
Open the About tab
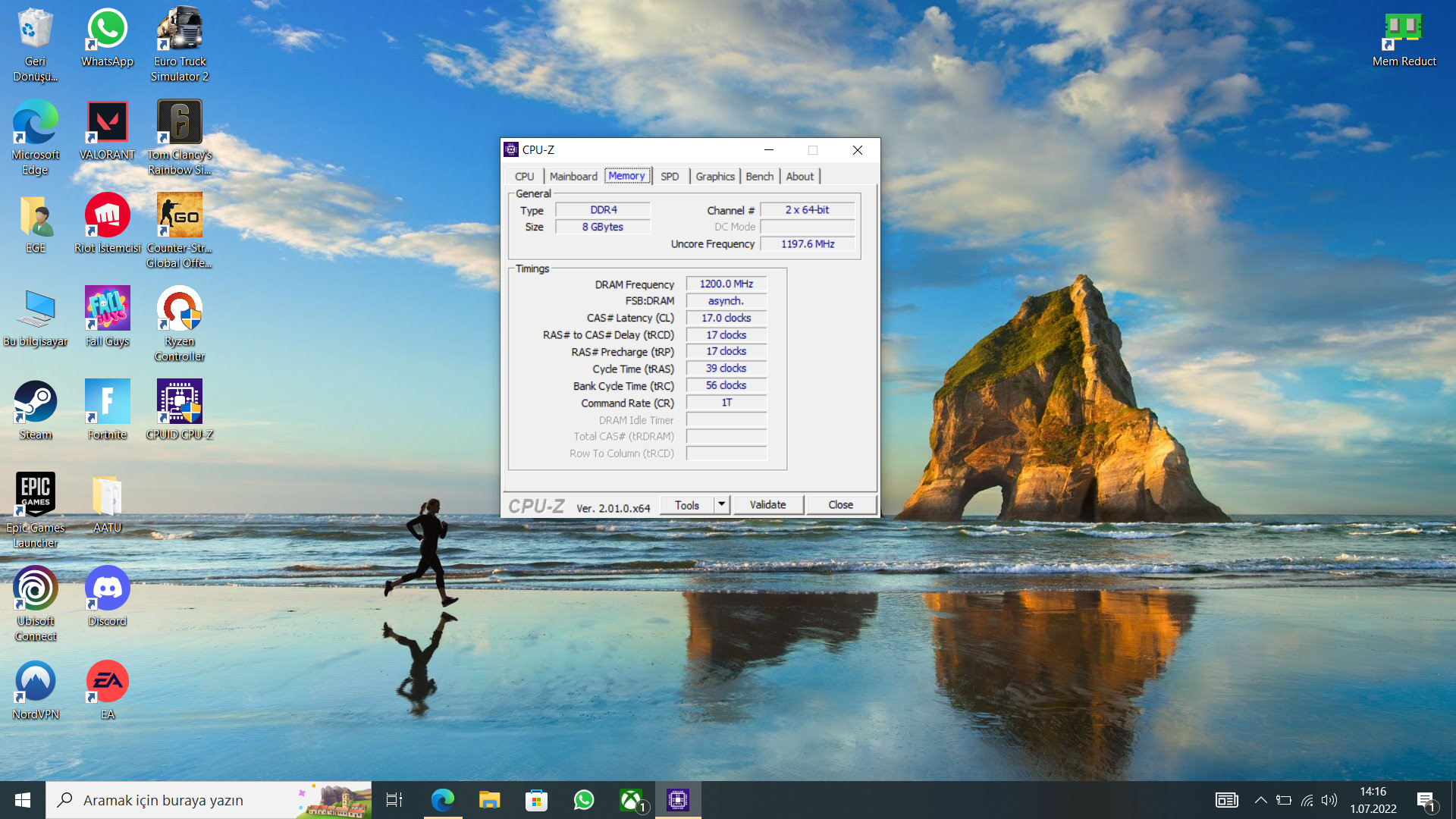[x=800, y=177]
